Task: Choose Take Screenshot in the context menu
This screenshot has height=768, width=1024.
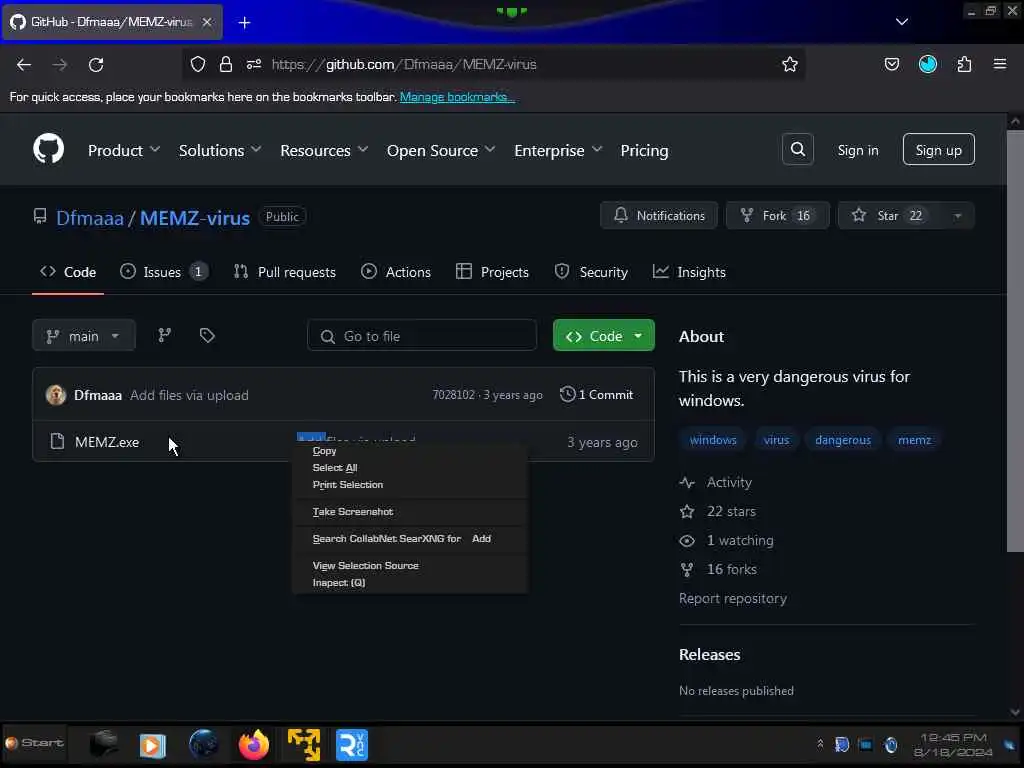Action: tap(410, 511)
